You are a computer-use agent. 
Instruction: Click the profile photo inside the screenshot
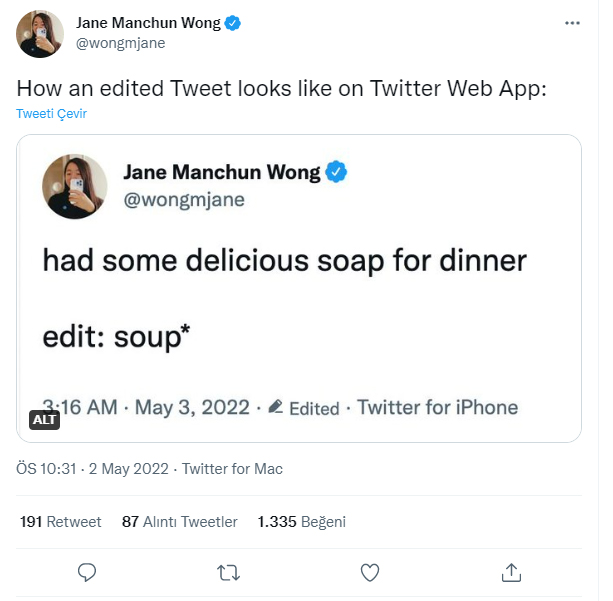(x=74, y=185)
